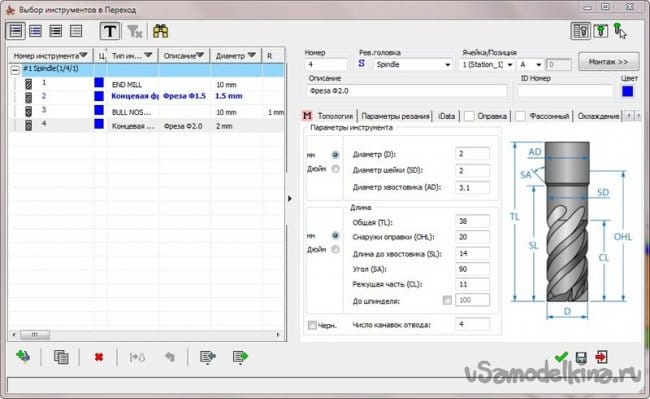Open the 1 (Station_1) cell dropdown

(x=510, y=65)
